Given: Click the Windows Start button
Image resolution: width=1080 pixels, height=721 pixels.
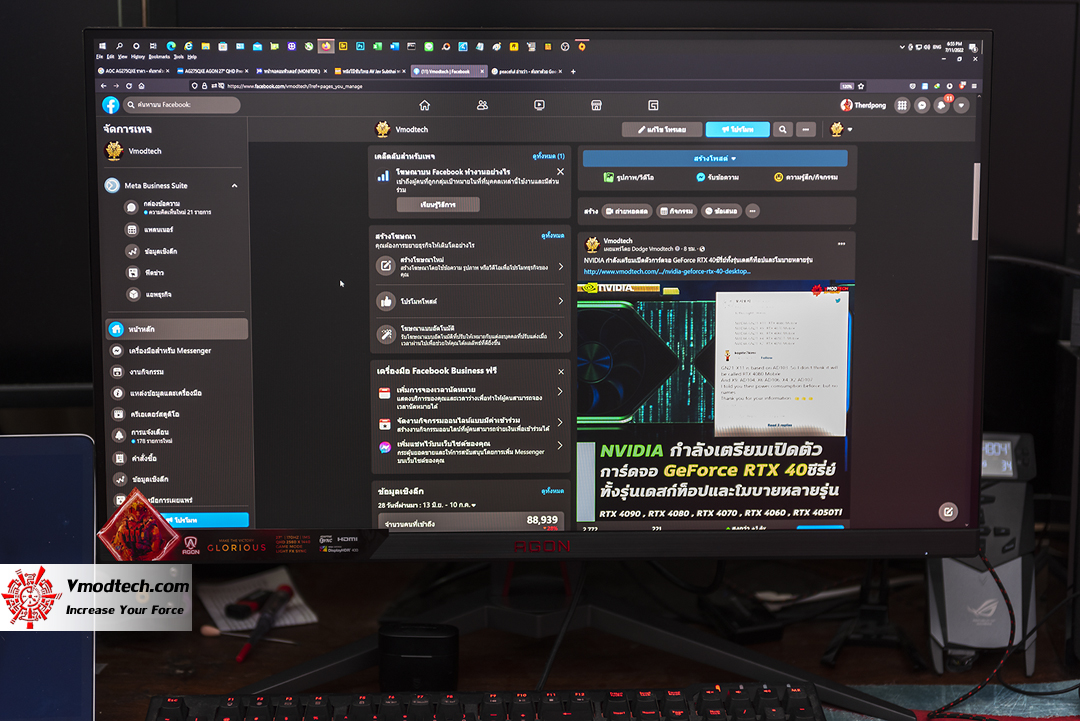Looking at the screenshot, I should pos(103,46).
